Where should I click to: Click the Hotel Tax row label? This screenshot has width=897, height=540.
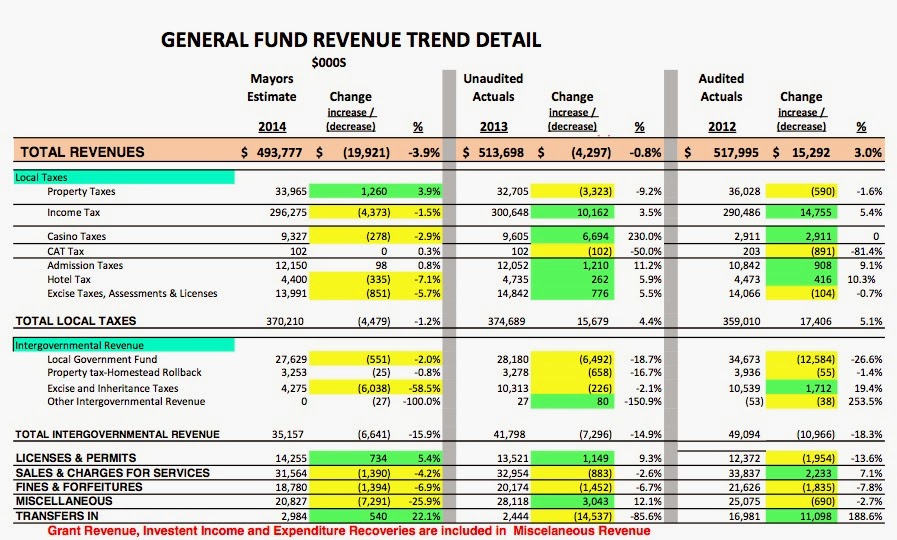tap(69, 279)
